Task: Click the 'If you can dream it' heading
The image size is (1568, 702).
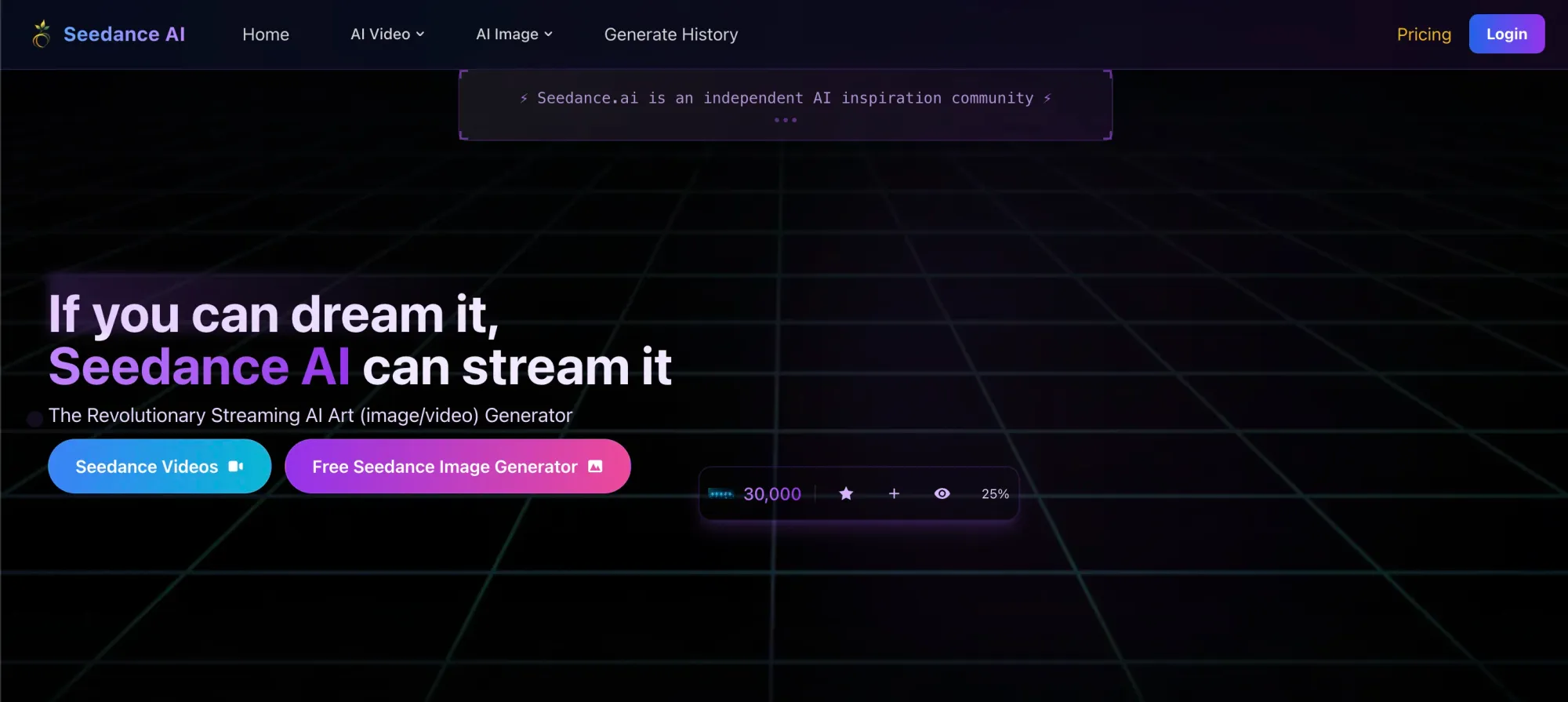Action: point(274,315)
